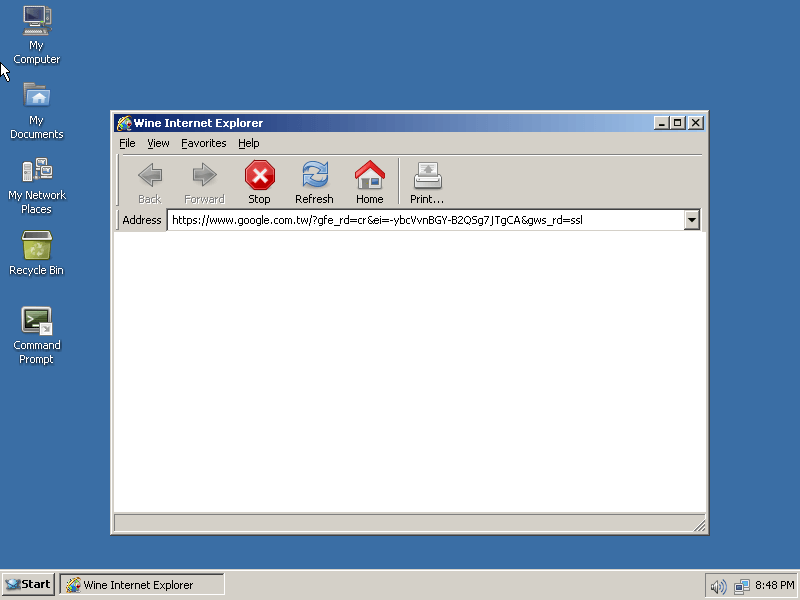Go to the Home page
The image size is (800, 600).
point(369,183)
